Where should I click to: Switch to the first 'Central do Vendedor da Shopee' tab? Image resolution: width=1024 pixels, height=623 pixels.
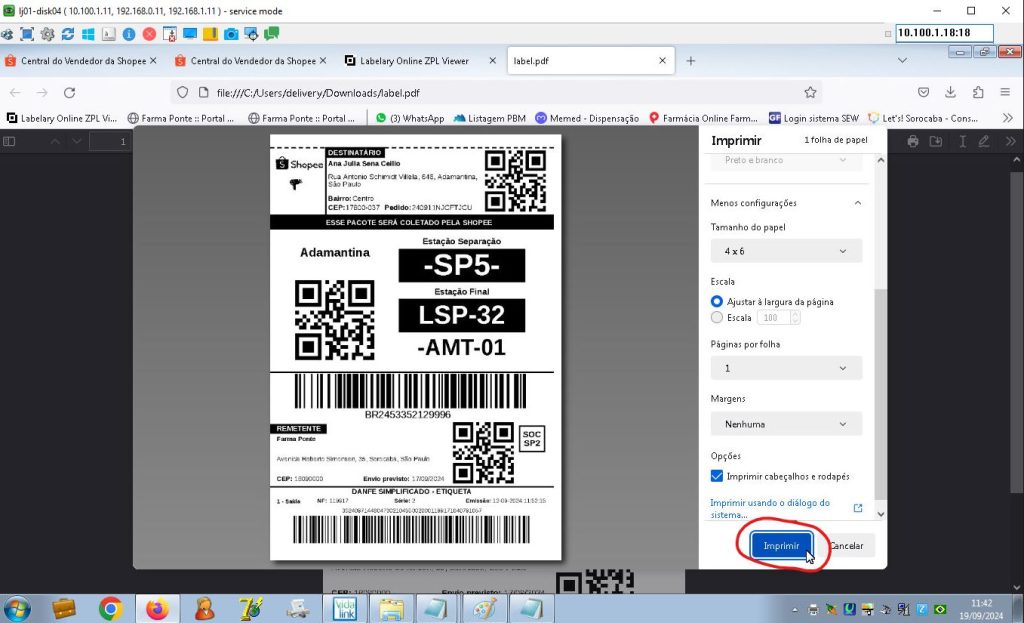tap(80, 61)
